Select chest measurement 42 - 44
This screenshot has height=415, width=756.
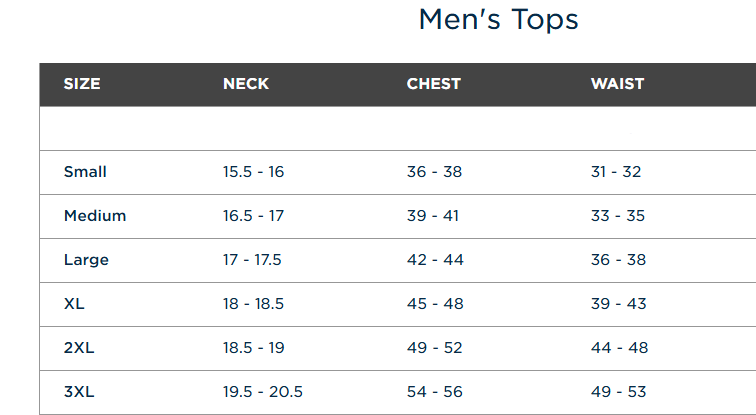435,260
